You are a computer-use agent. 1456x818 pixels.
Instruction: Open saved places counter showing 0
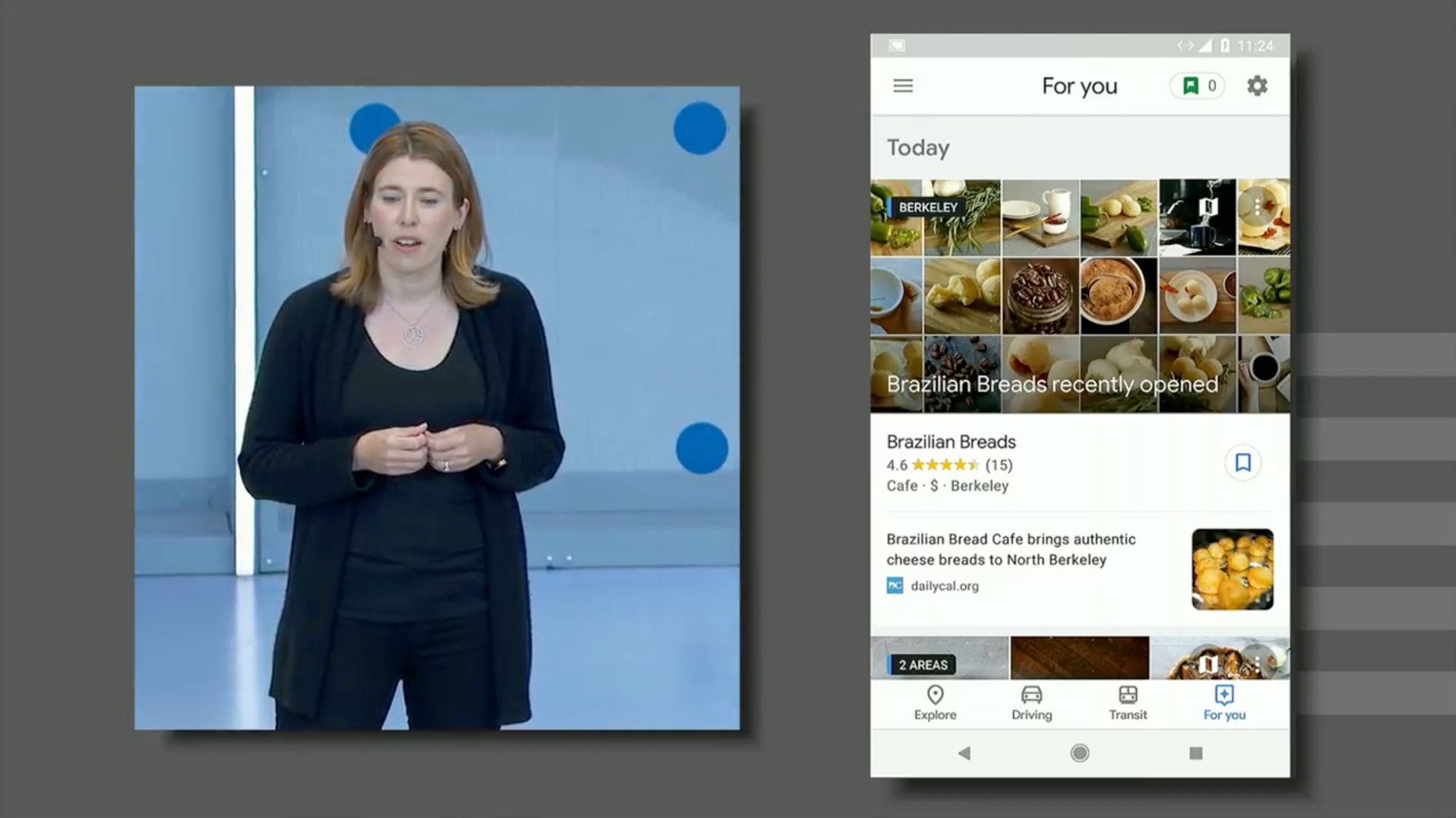point(1198,86)
